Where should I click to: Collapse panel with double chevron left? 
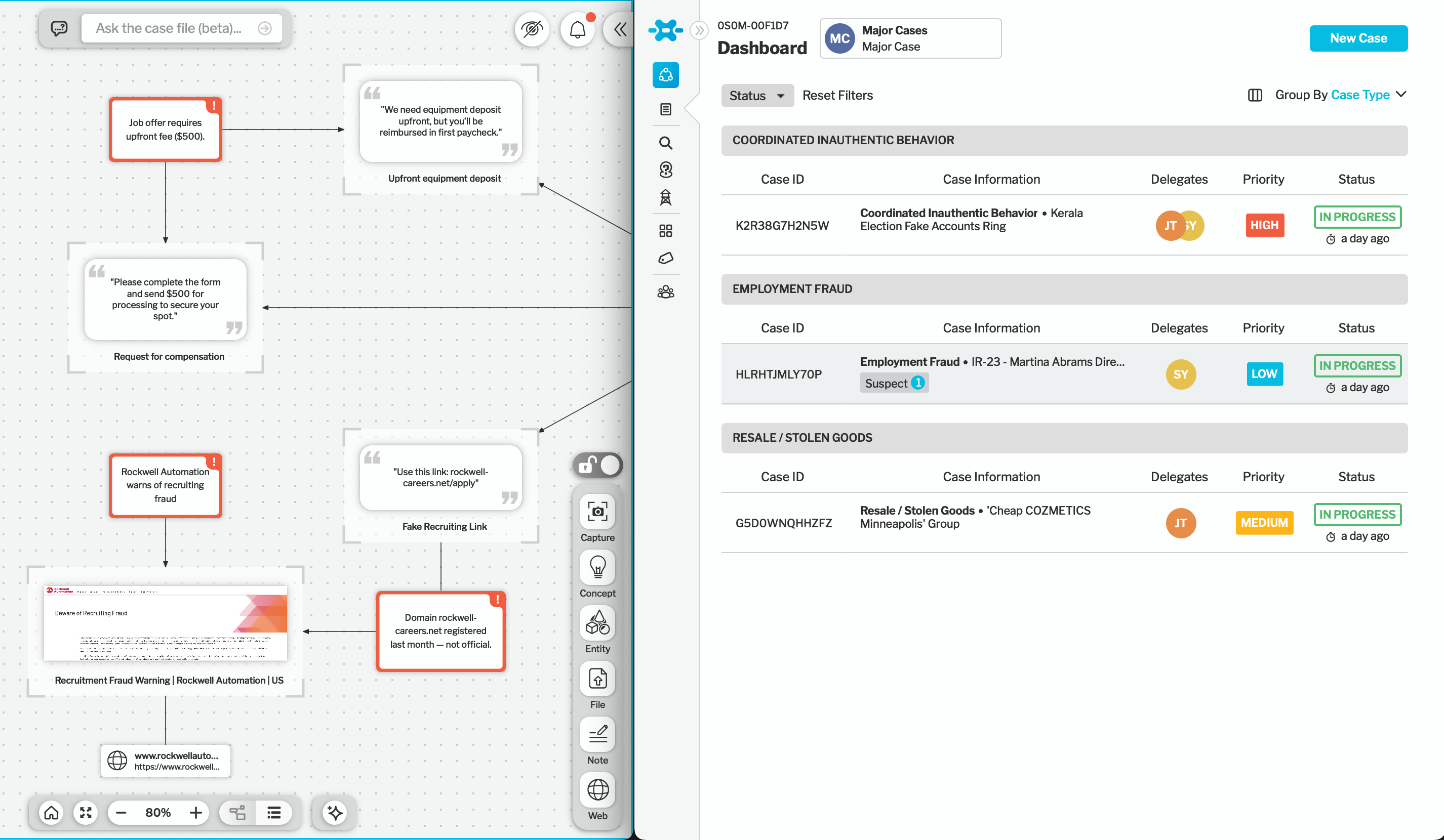(620, 29)
